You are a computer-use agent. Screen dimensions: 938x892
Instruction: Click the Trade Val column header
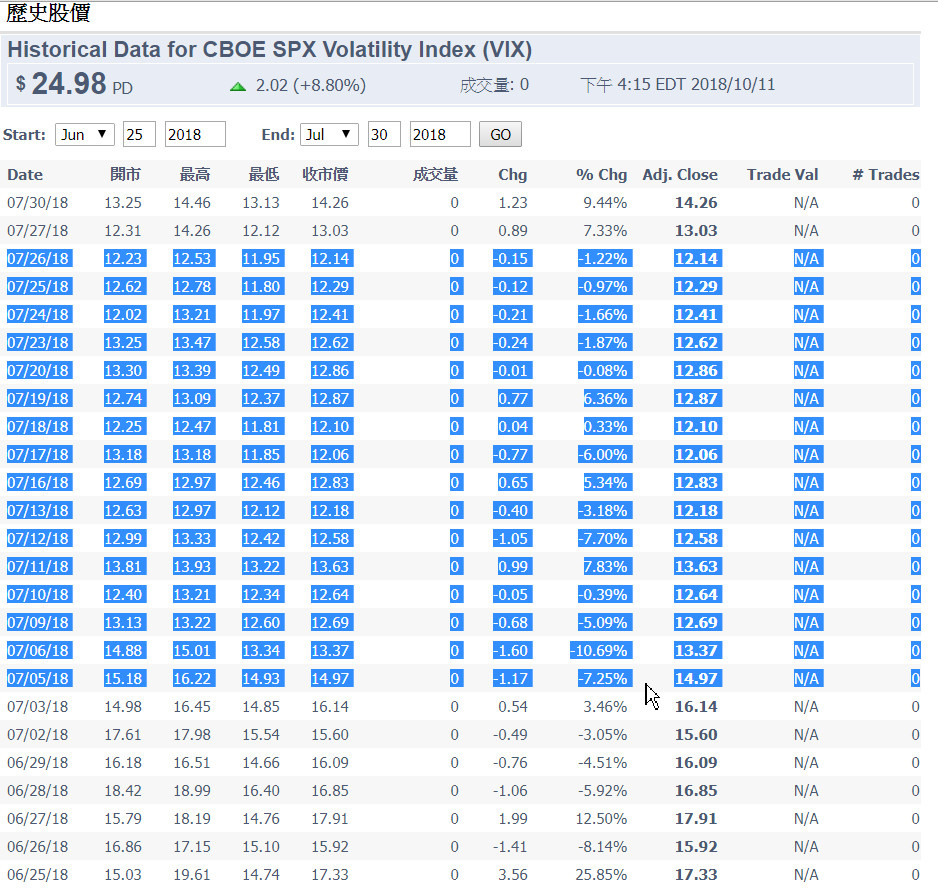tap(782, 175)
